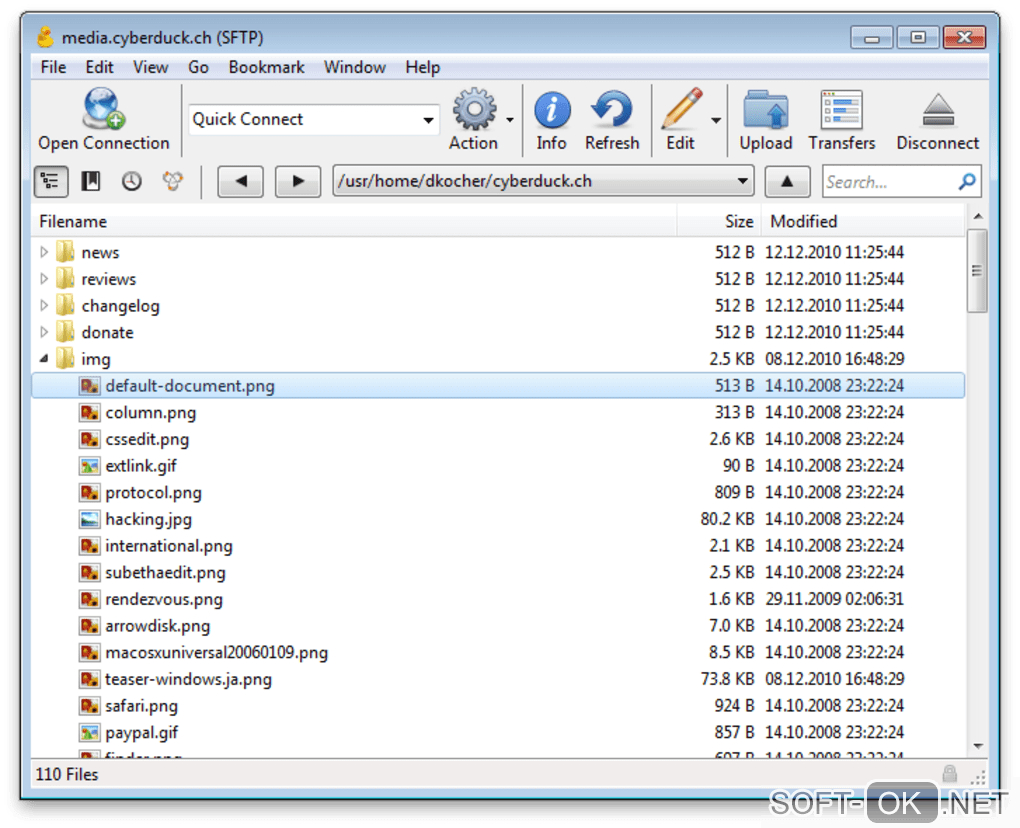Open the Edit menu

click(100, 67)
